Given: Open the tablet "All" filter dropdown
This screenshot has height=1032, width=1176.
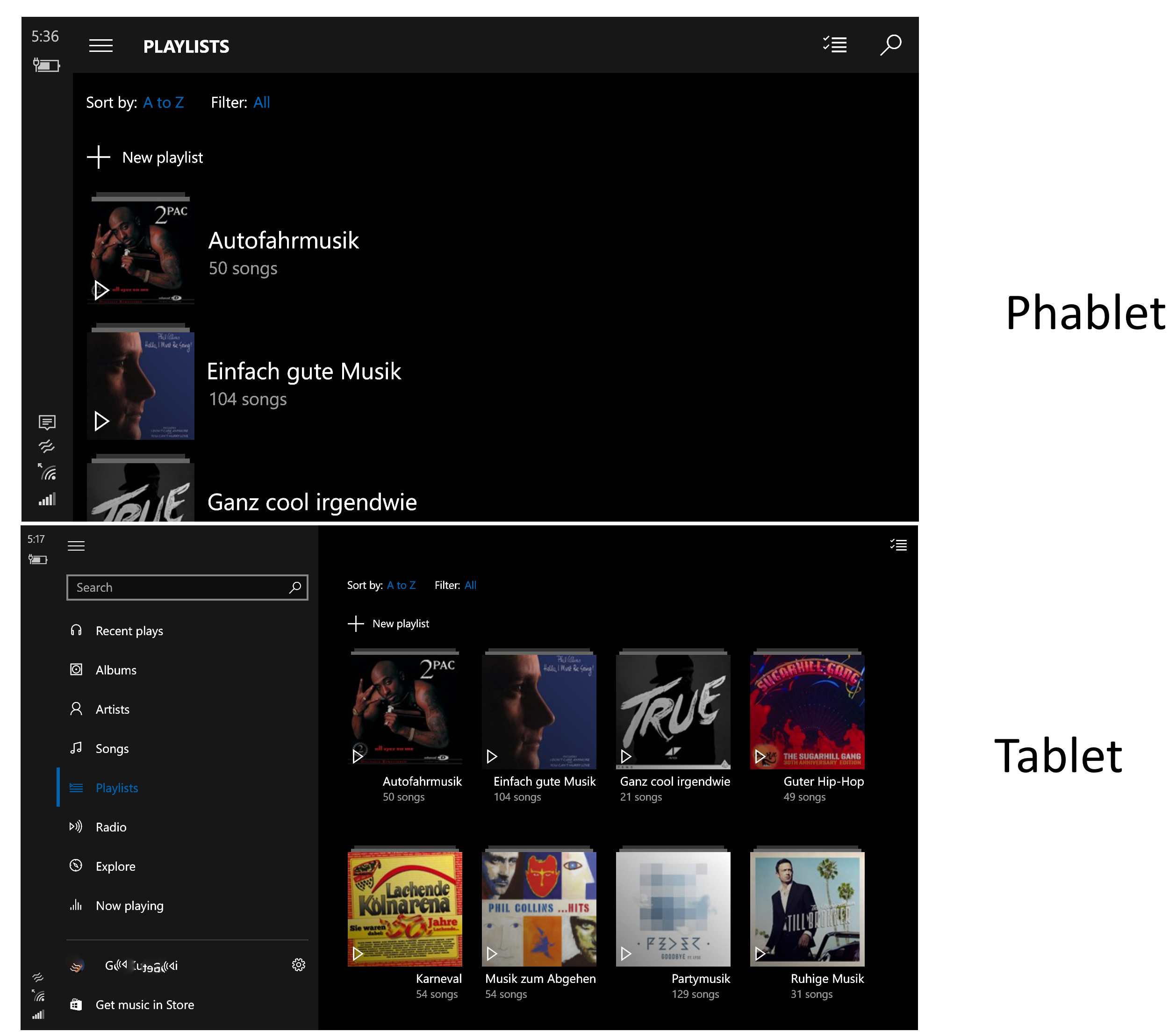Looking at the screenshot, I should [x=470, y=585].
